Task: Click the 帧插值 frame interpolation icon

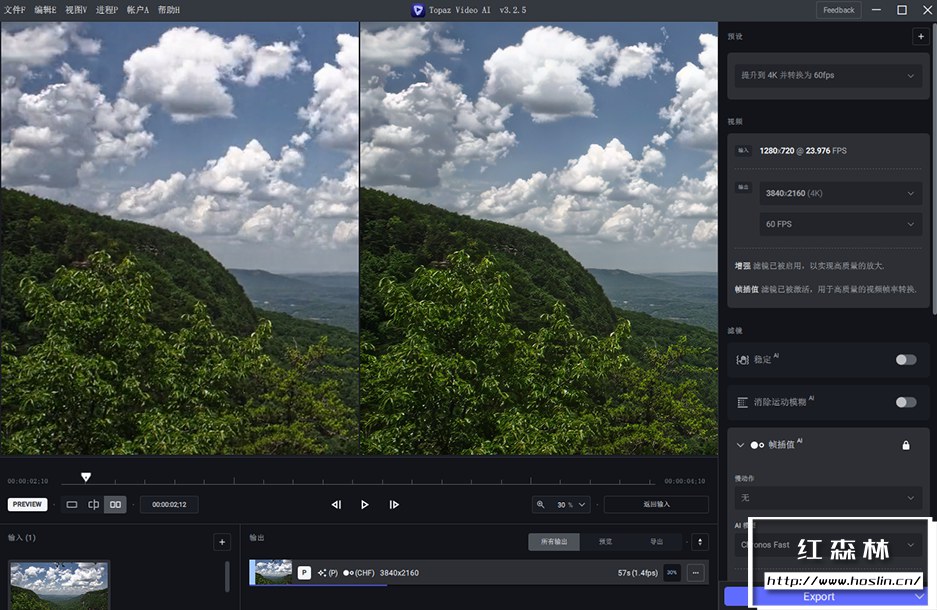Action: (757, 445)
